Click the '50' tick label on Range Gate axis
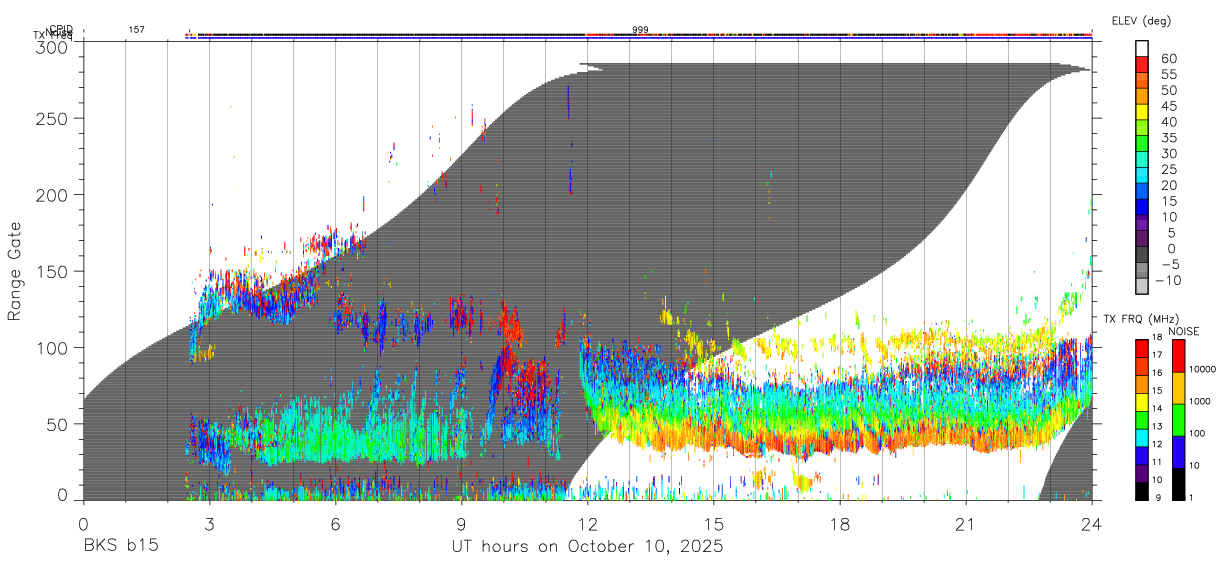Image resolution: width=1228 pixels, height=567 pixels. tap(57, 424)
